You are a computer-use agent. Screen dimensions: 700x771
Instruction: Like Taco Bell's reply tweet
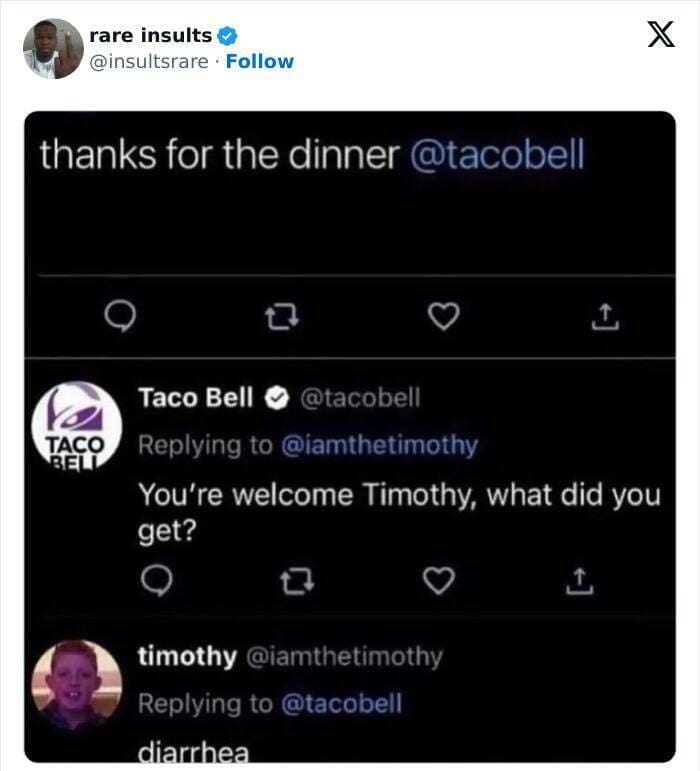[x=438, y=581]
